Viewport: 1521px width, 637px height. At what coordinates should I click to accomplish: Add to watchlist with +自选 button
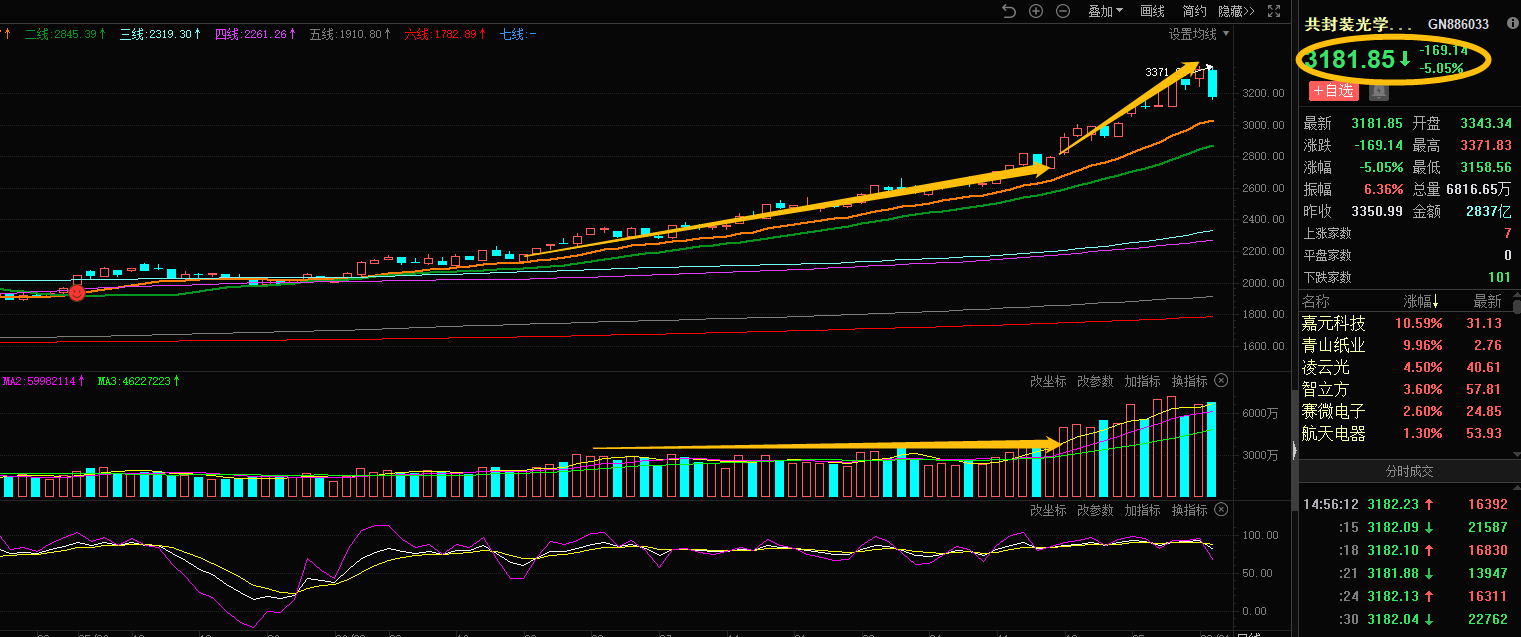click(x=1333, y=91)
